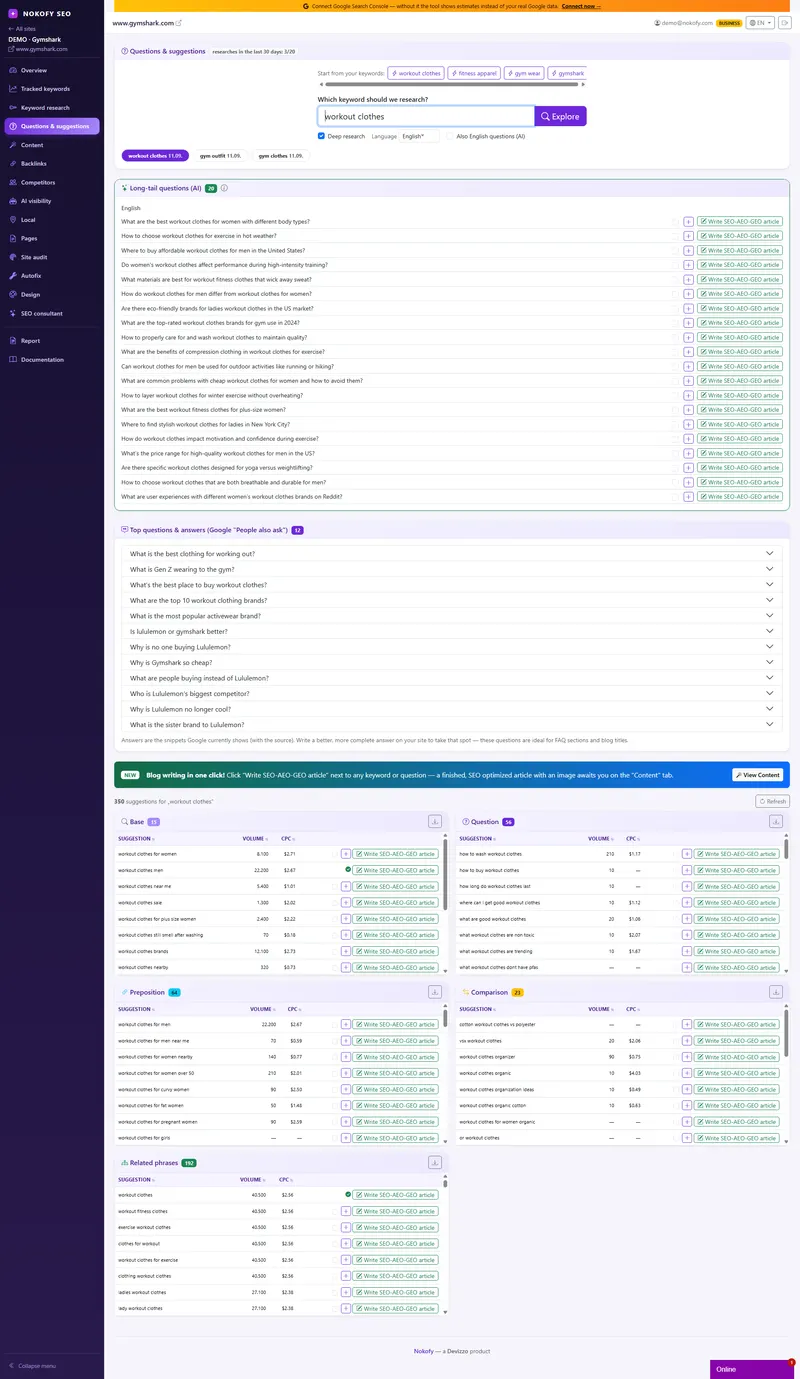Click the plus icon for 'how to wash workout clothes'
This screenshot has width=800, height=1379.
pyautogui.click(x=687, y=854)
